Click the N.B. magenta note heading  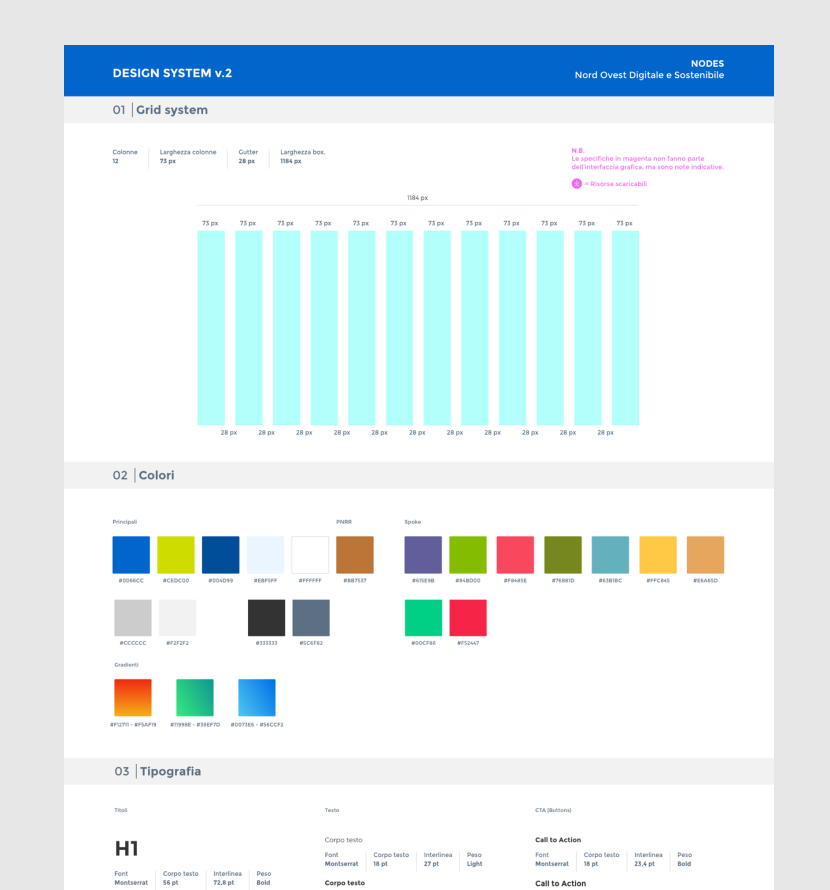(x=577, y=150)
